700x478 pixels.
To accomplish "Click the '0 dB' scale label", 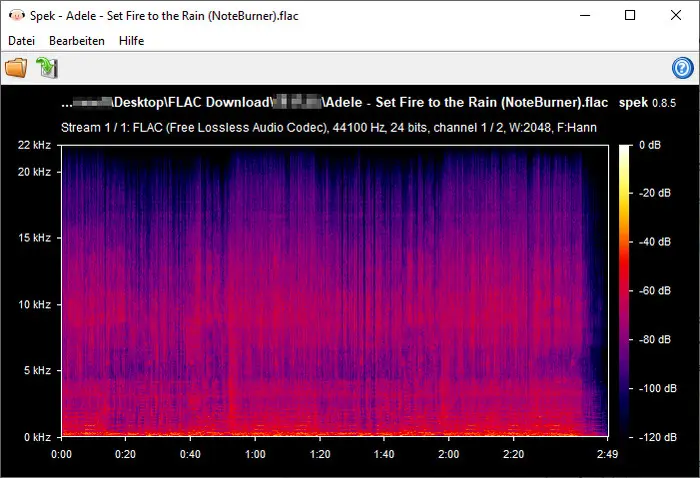I will pos(650,145).
